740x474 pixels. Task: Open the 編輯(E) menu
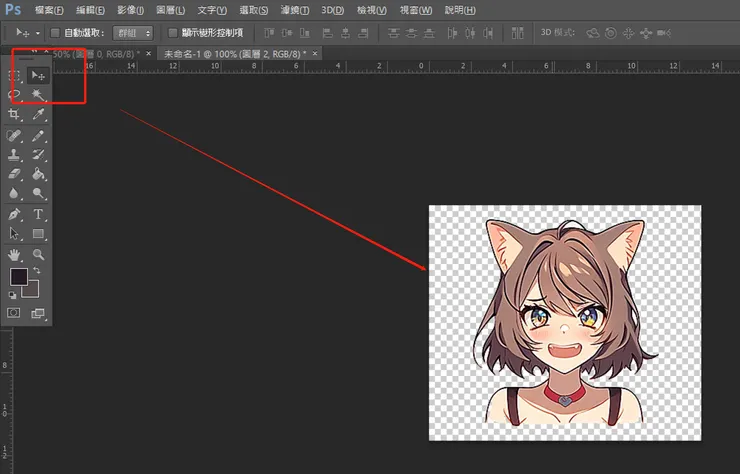(90, 10)
